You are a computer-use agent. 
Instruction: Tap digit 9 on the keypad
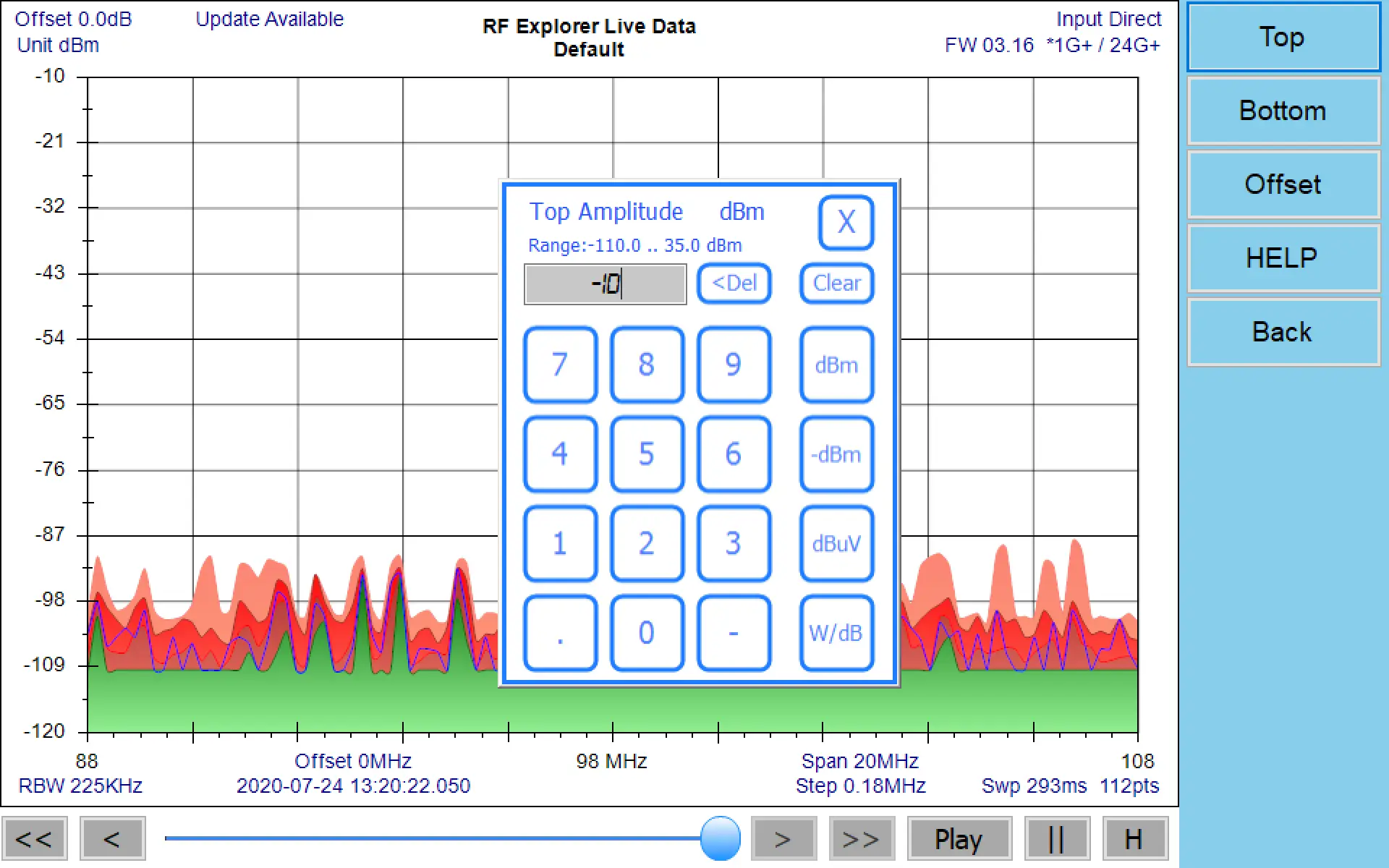[734, 365]
